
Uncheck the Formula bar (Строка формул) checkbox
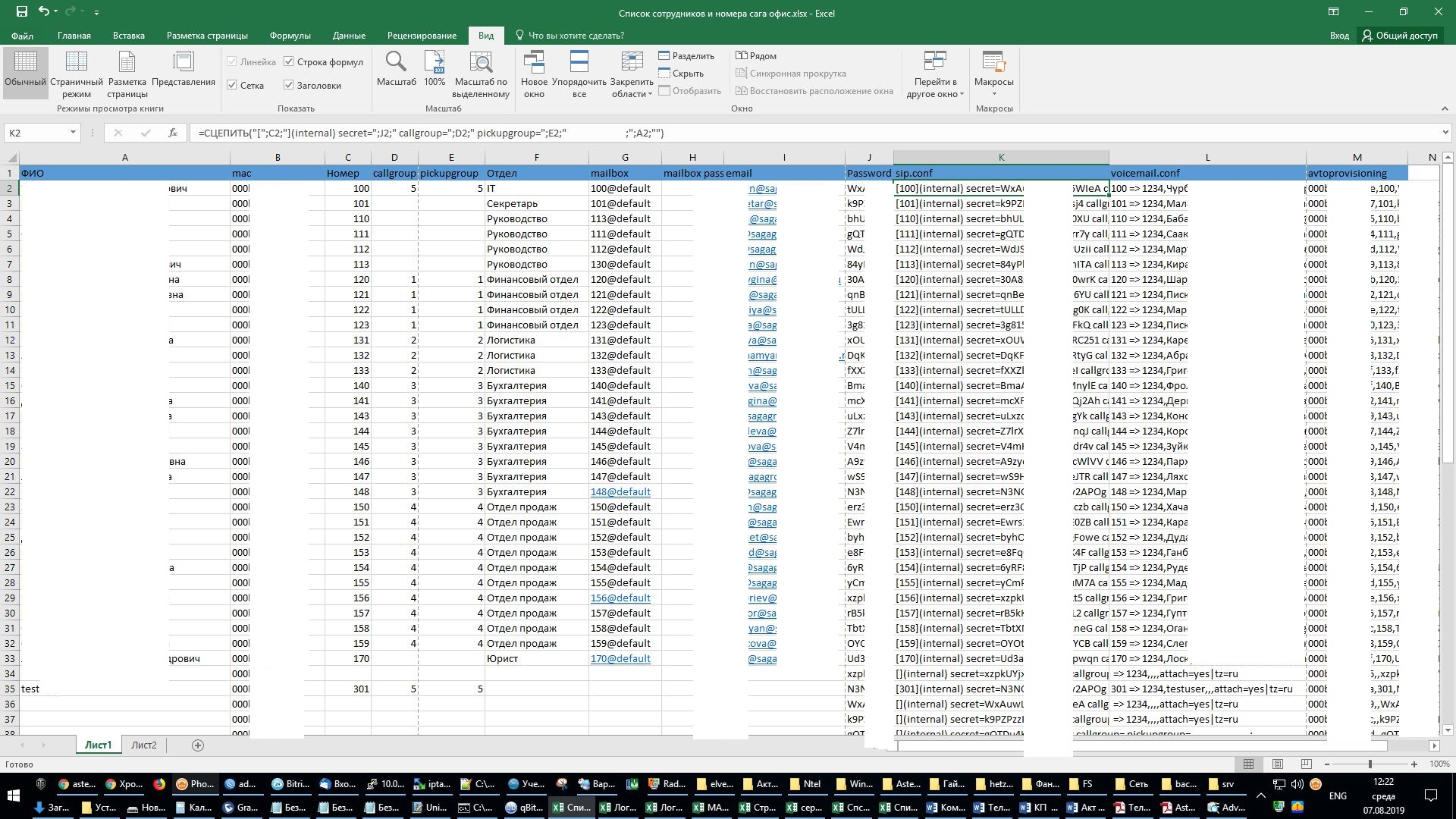(x=289, y=61)
